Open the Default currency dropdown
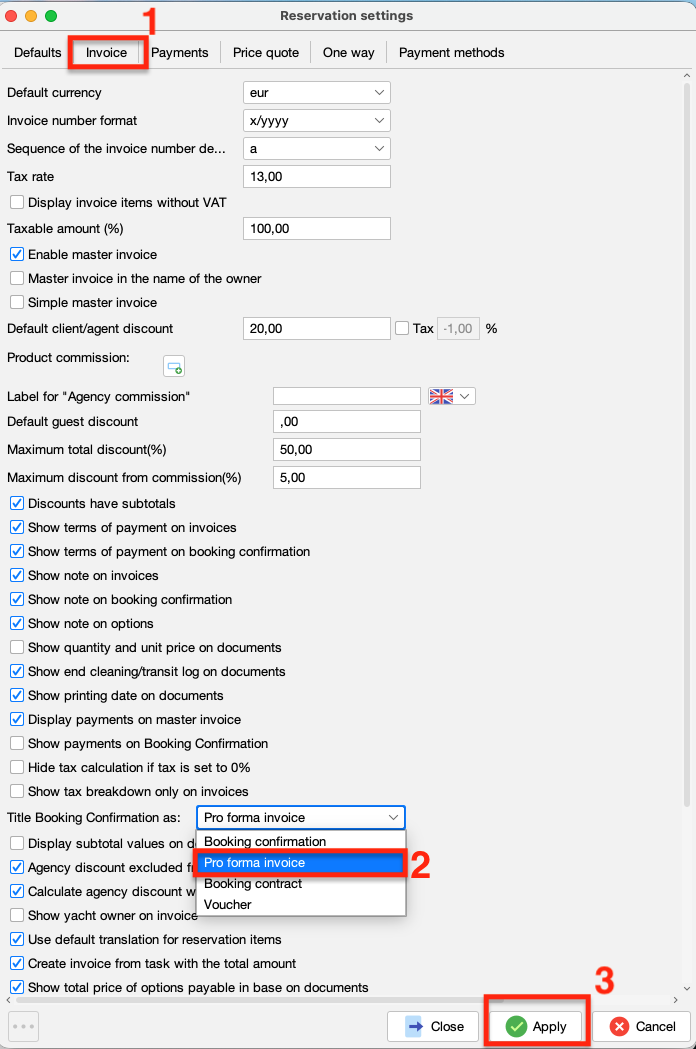 pos(317,92)
